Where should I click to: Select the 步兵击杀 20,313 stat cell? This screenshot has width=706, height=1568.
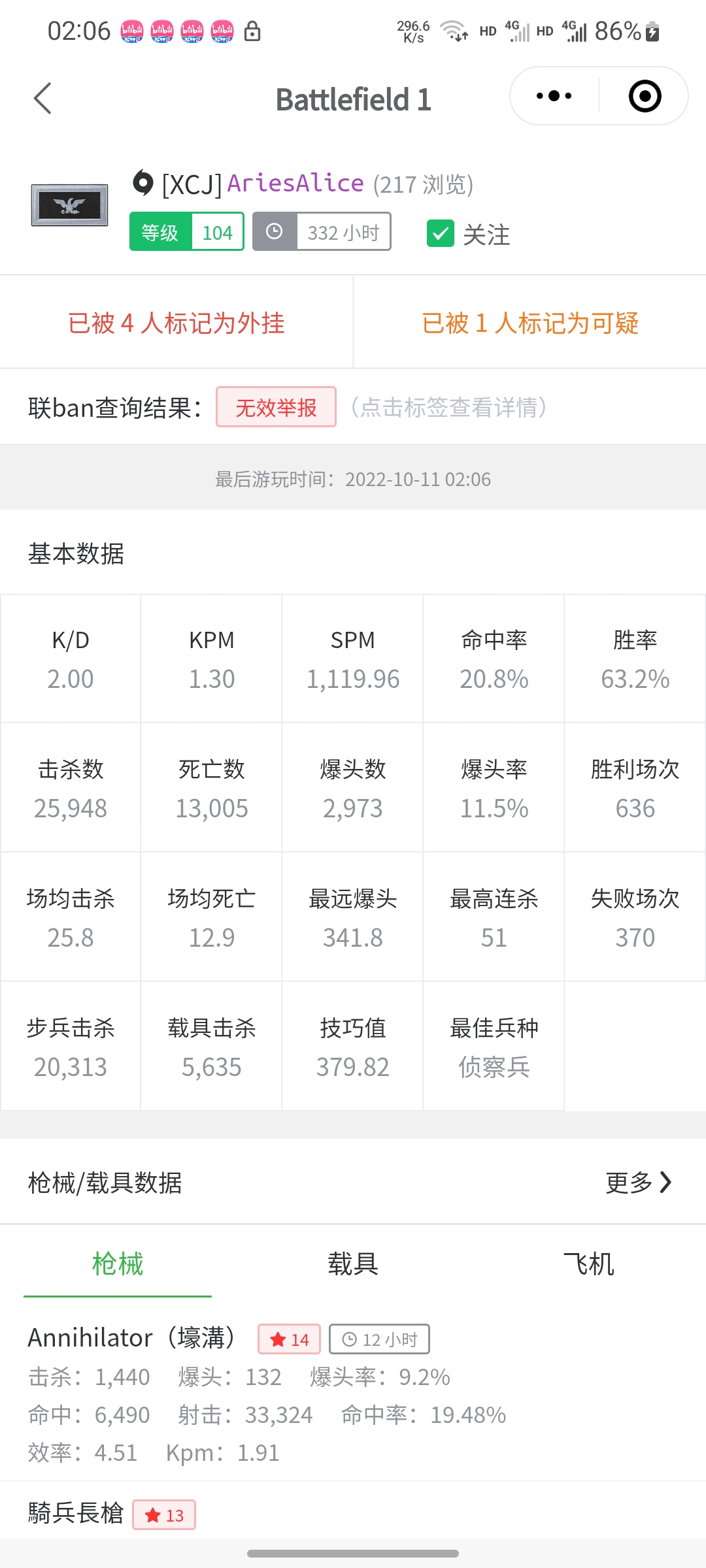pos(71,1047)
